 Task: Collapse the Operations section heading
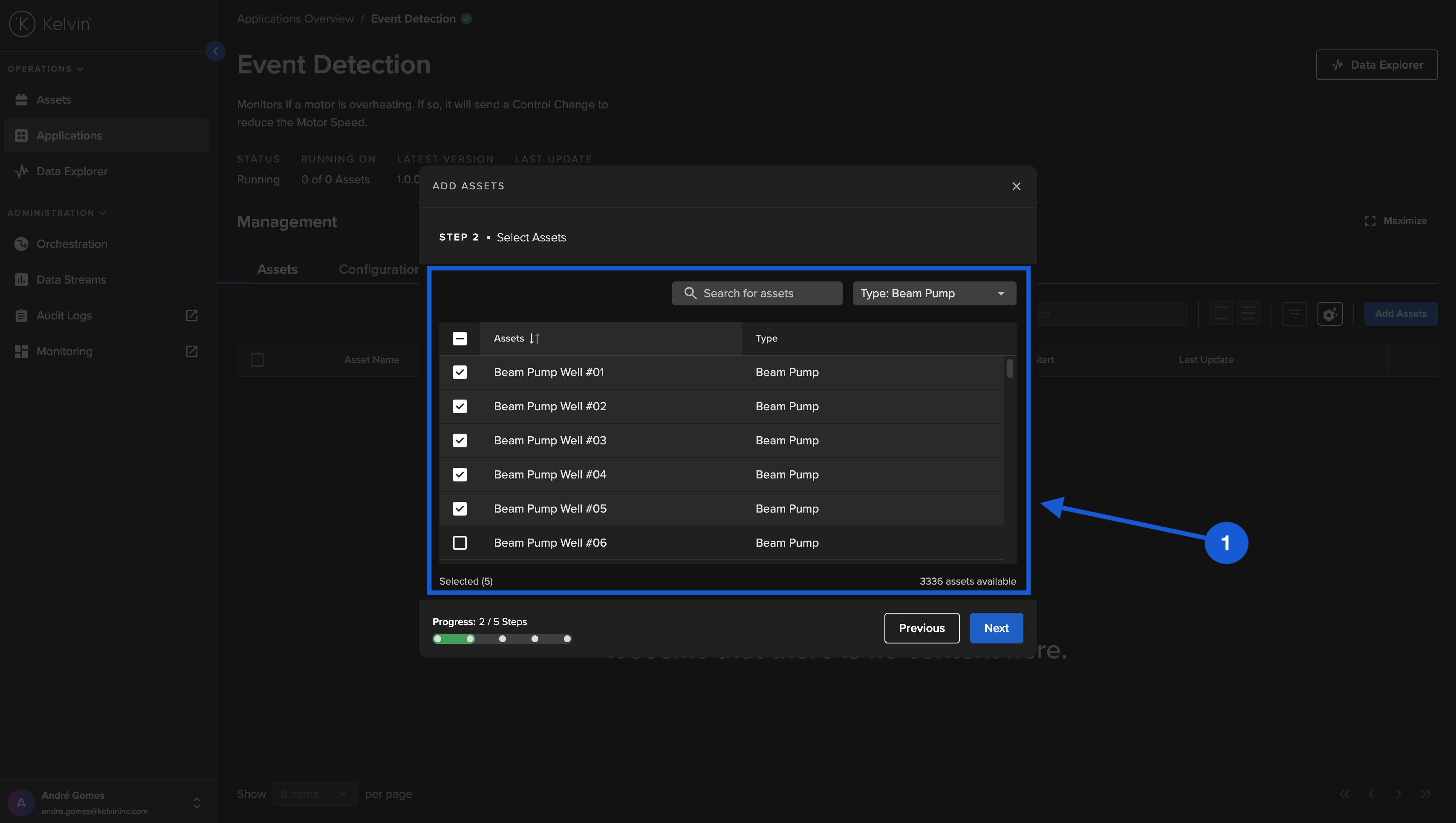45,69
